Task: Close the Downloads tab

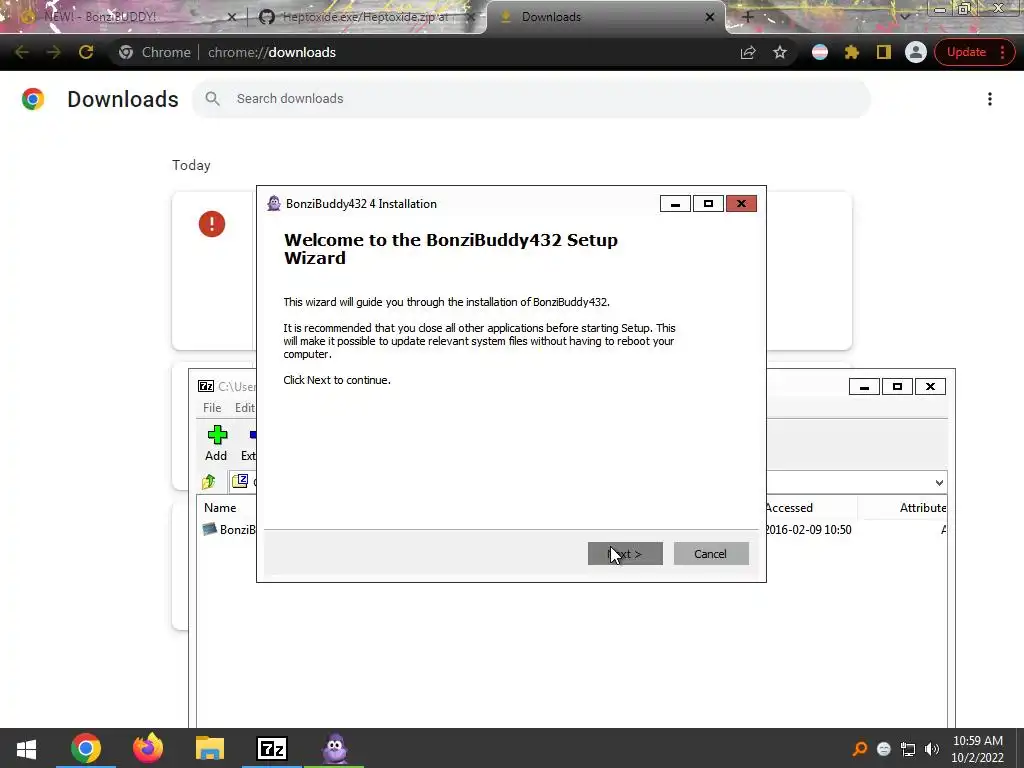Action: pyautogui.click(x=710, y=17)
